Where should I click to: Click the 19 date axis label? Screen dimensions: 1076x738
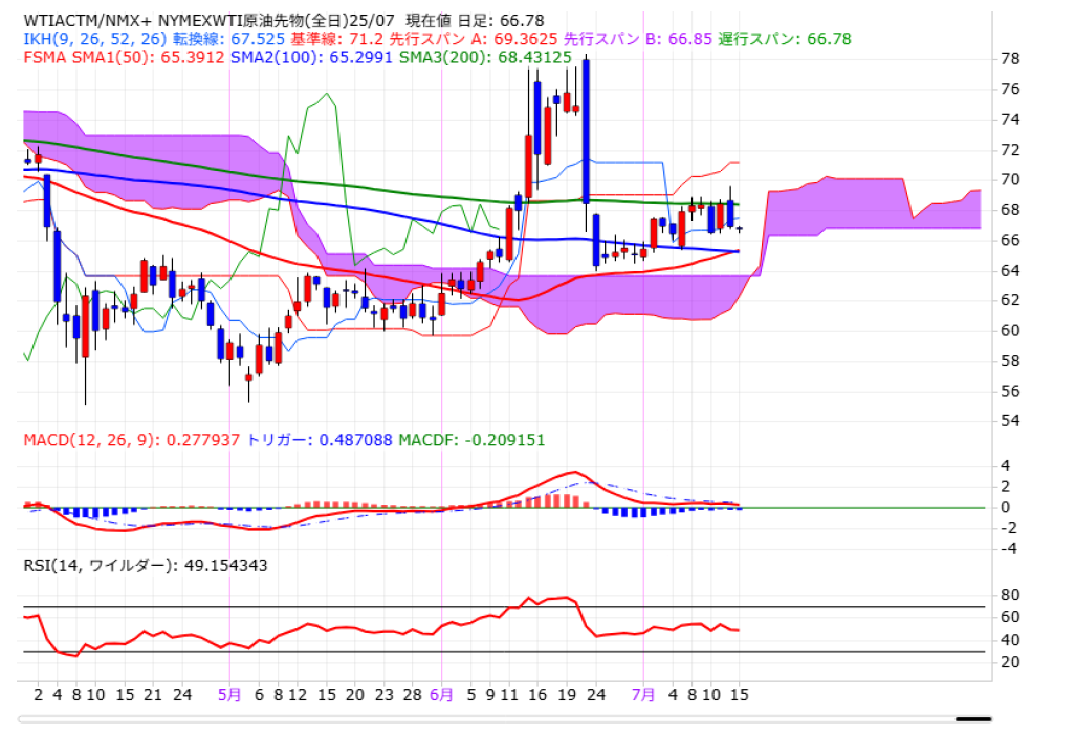[x=567, y=695]
